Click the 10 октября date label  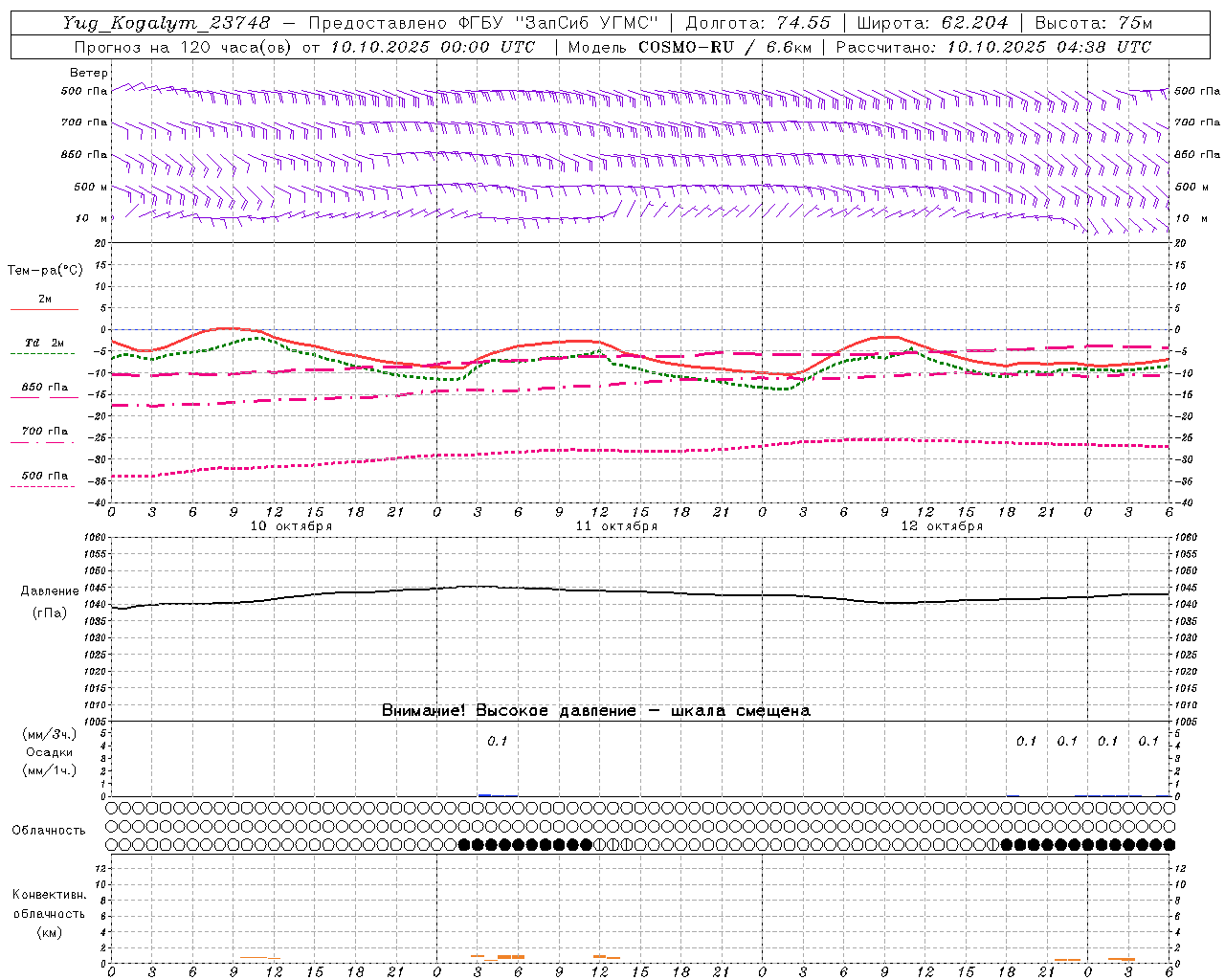291,526
